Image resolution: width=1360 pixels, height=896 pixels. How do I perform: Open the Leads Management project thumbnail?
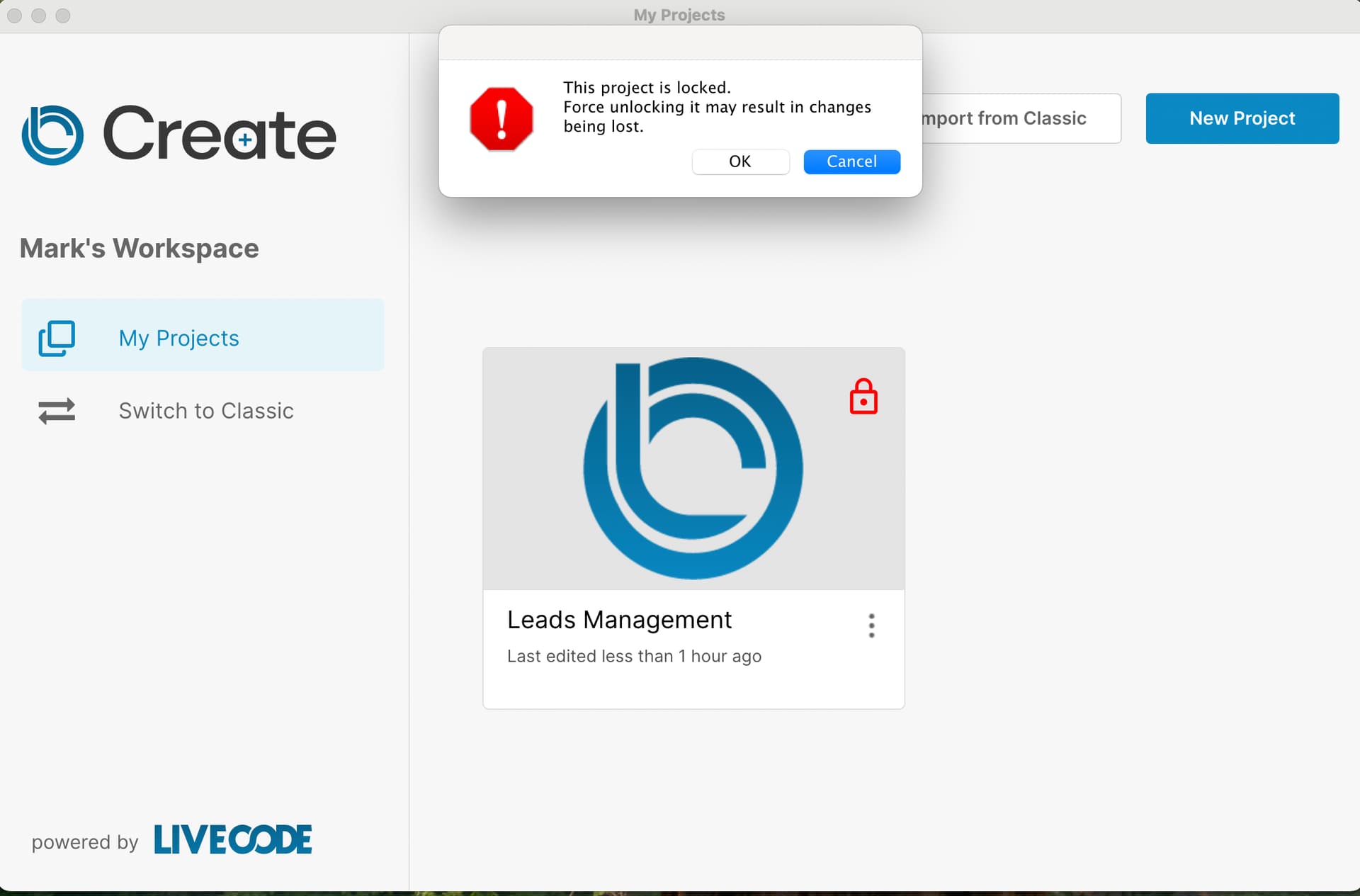click(x=693, y=468)
